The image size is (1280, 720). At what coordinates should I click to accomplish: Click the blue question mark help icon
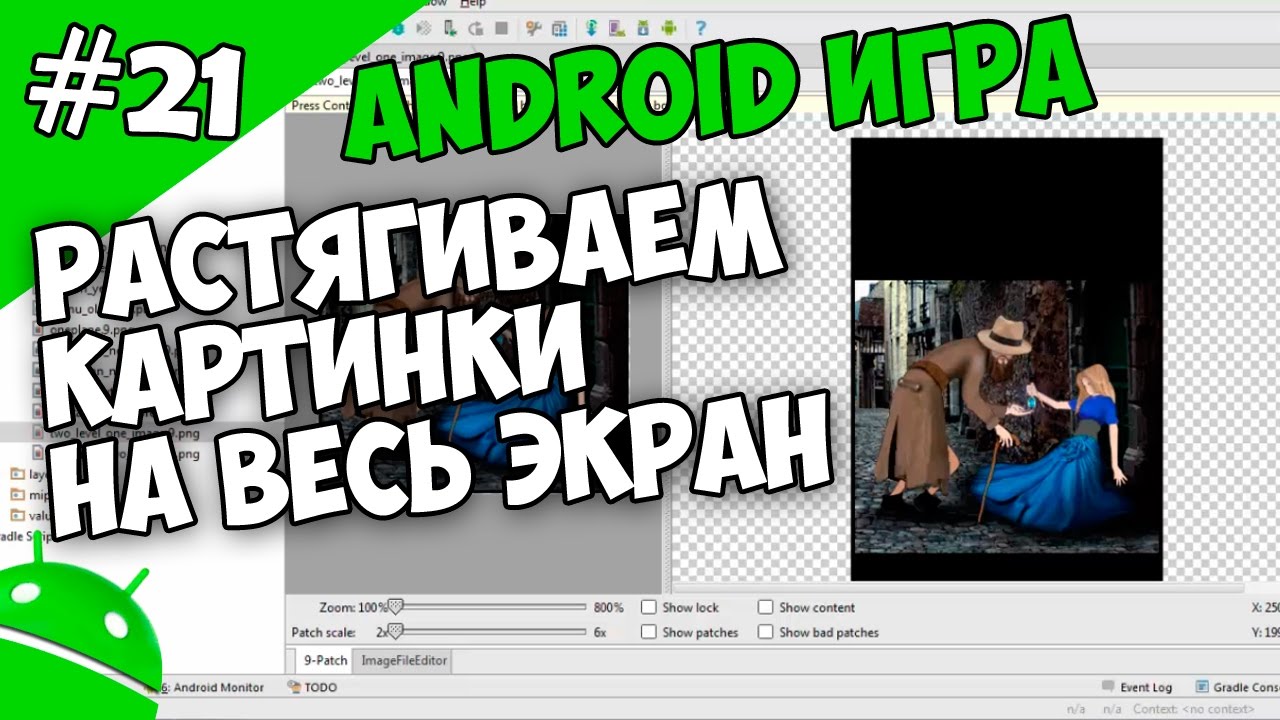coord(701,28)
